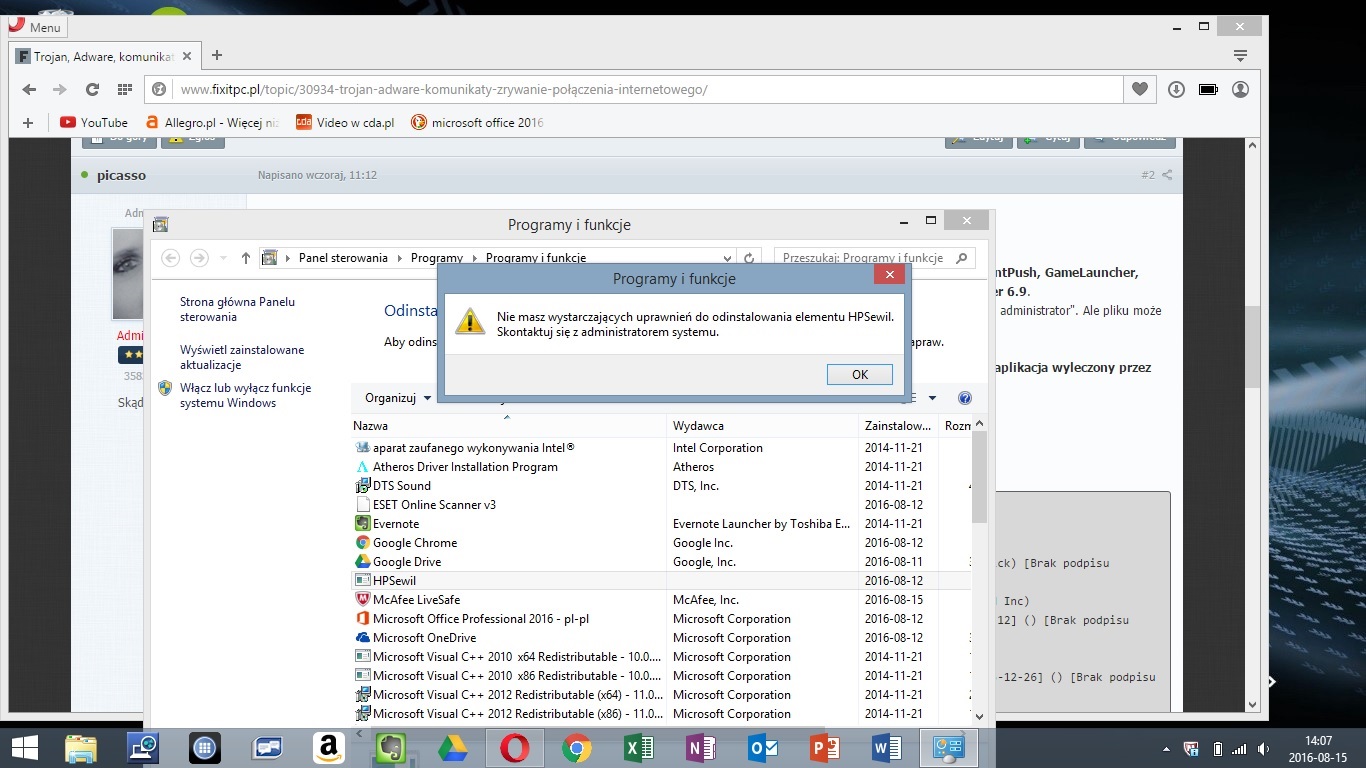Go forward in Opera browser
This screenshot has width=1366, height=768.
coord(60,89)
